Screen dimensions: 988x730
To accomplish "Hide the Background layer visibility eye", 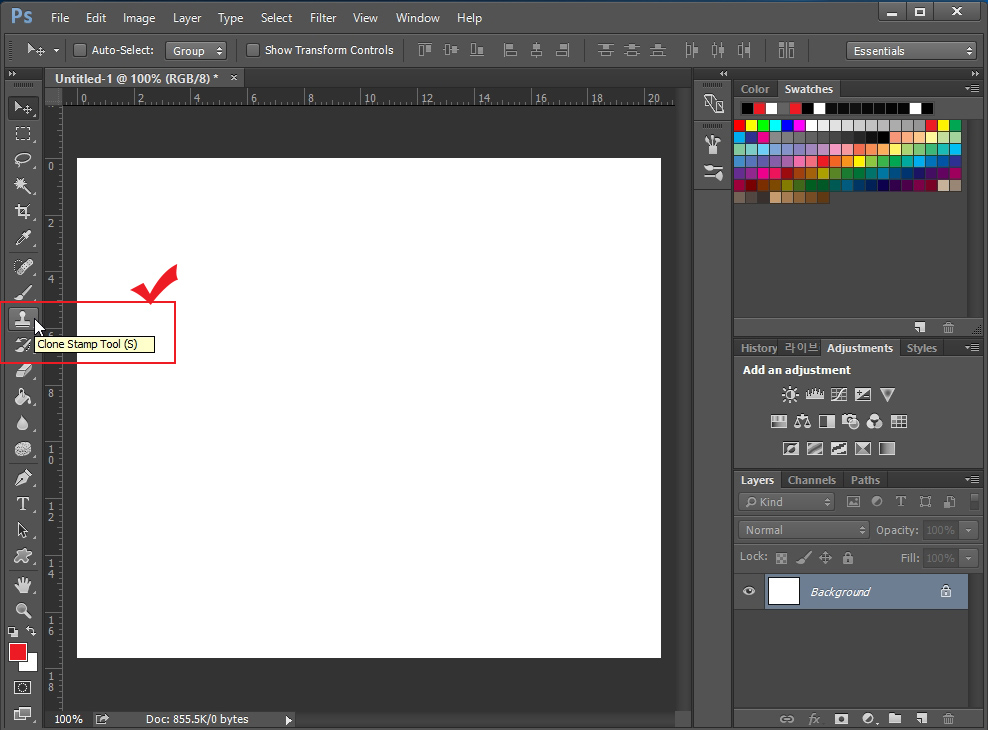I will click(749, 591).
